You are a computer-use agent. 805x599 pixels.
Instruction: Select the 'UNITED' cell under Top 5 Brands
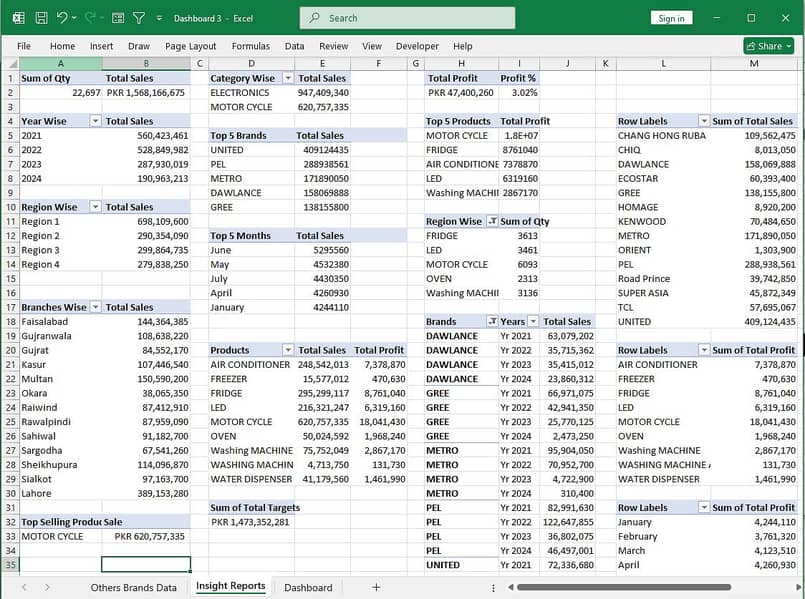click(252, 150)
